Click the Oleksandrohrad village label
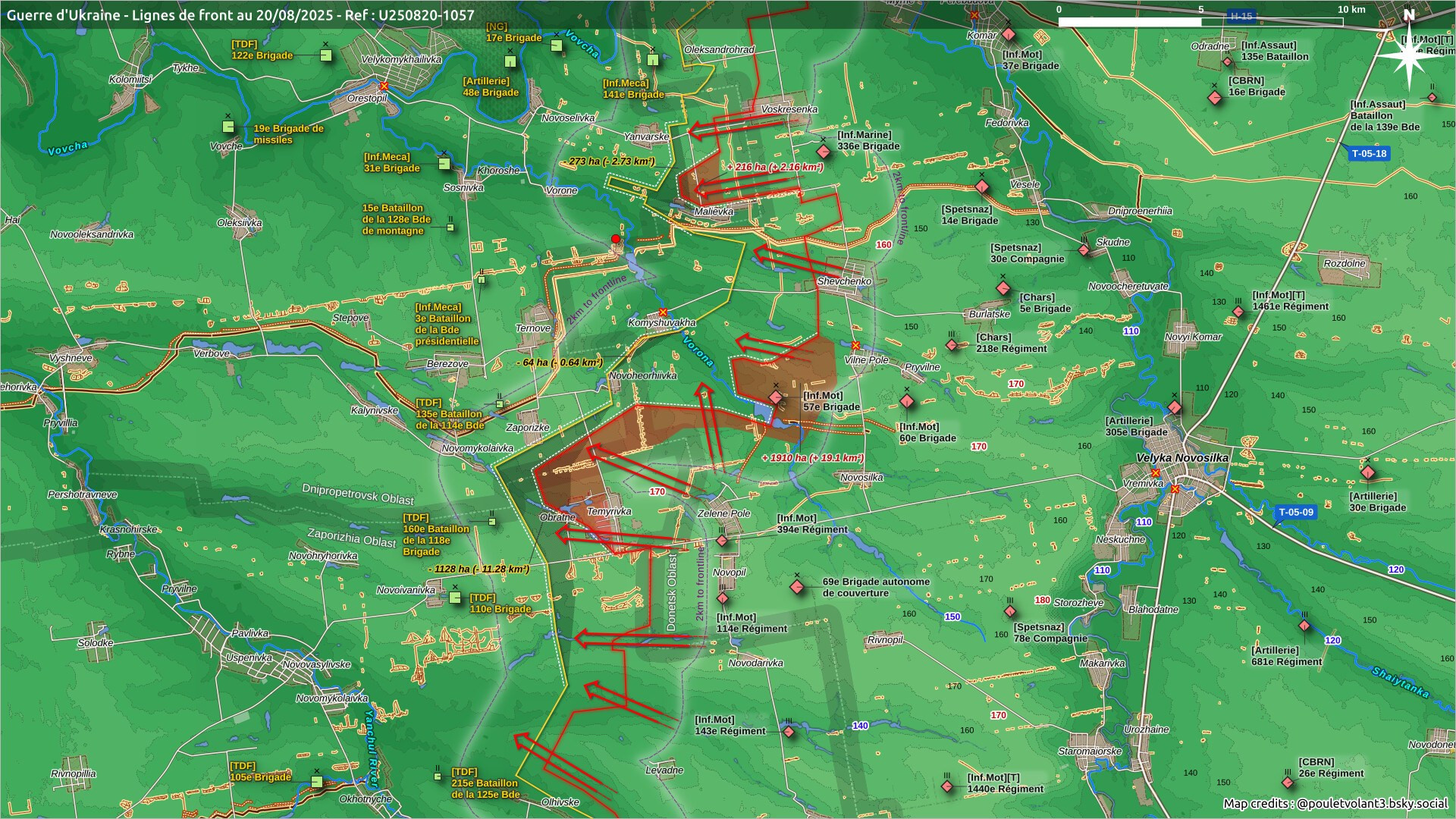The image size is (1456, 819). pyautogui.click(x=719, y=50)
